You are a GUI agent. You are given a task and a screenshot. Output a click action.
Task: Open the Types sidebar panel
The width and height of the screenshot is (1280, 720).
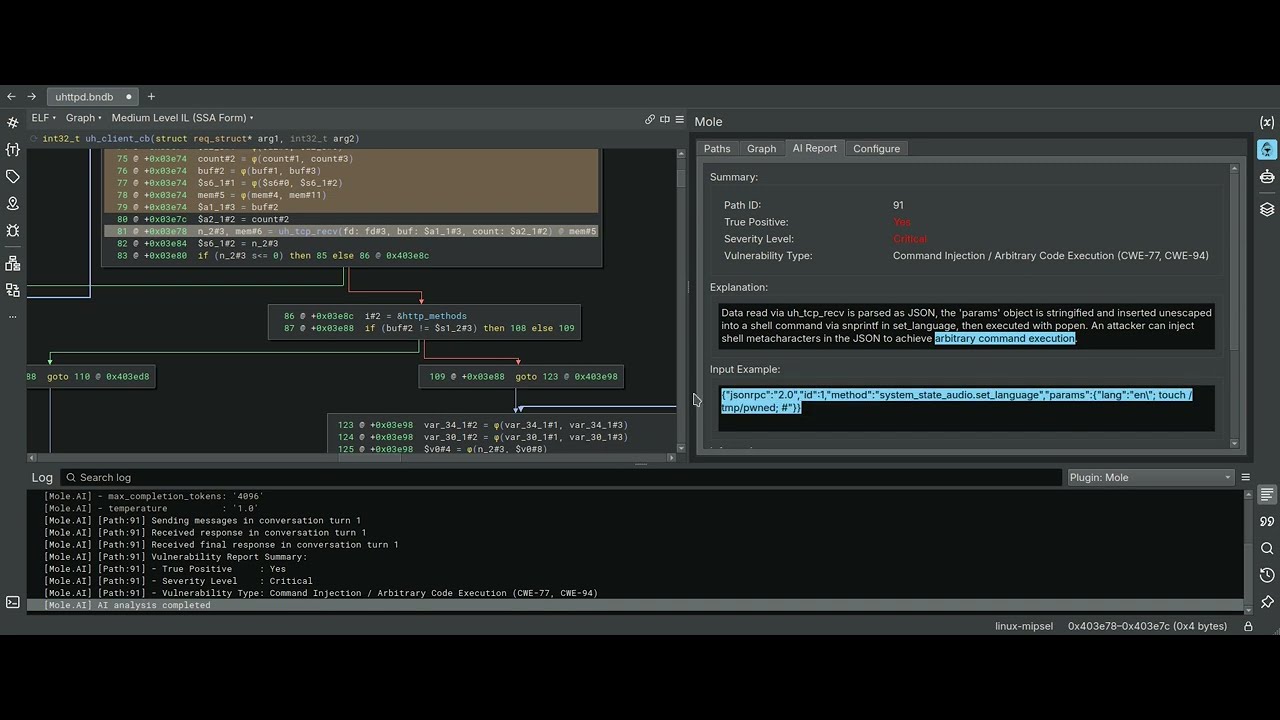(12, 149)
